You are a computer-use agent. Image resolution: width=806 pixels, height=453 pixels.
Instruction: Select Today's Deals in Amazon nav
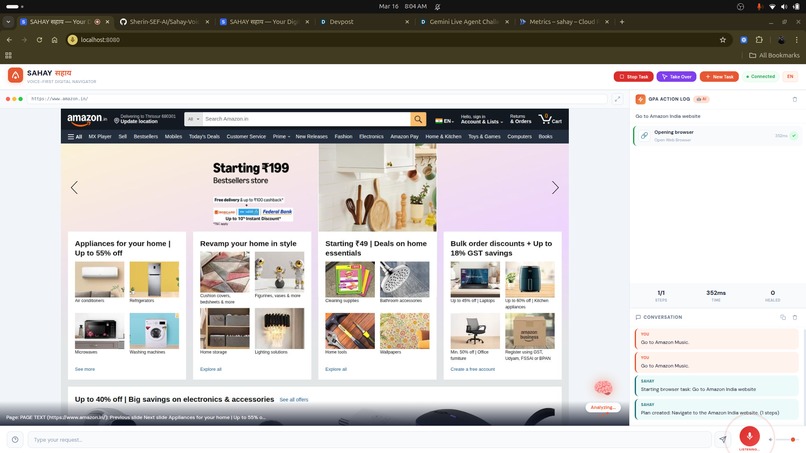pos(204,137)
